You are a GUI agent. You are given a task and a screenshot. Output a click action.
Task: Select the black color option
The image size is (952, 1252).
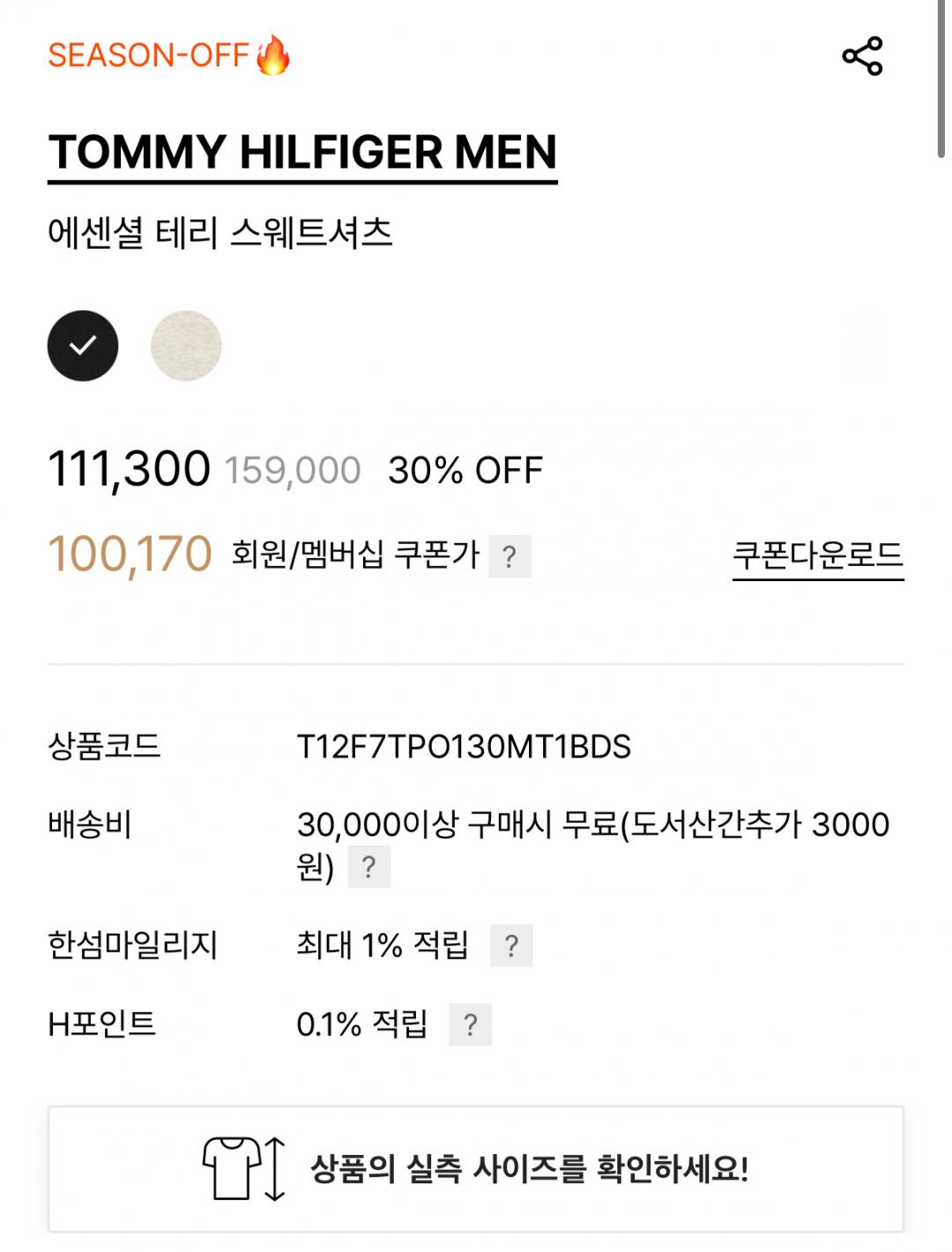(x=83, y=346)
